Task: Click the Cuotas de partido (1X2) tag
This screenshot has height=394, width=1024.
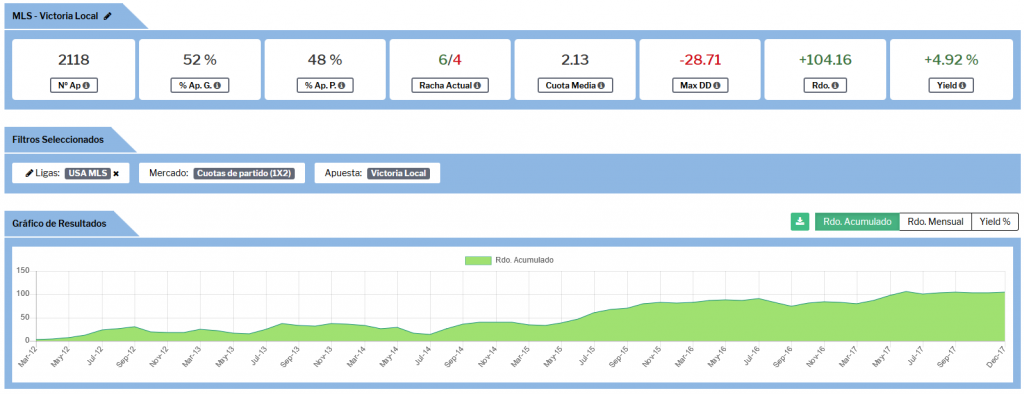Action: coord(245,173)
